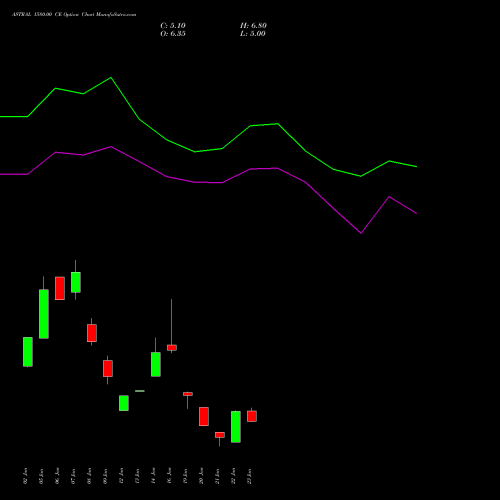Click the 07 Jan date label
Viewport: 500px width, 500px height.
point(74,476)
